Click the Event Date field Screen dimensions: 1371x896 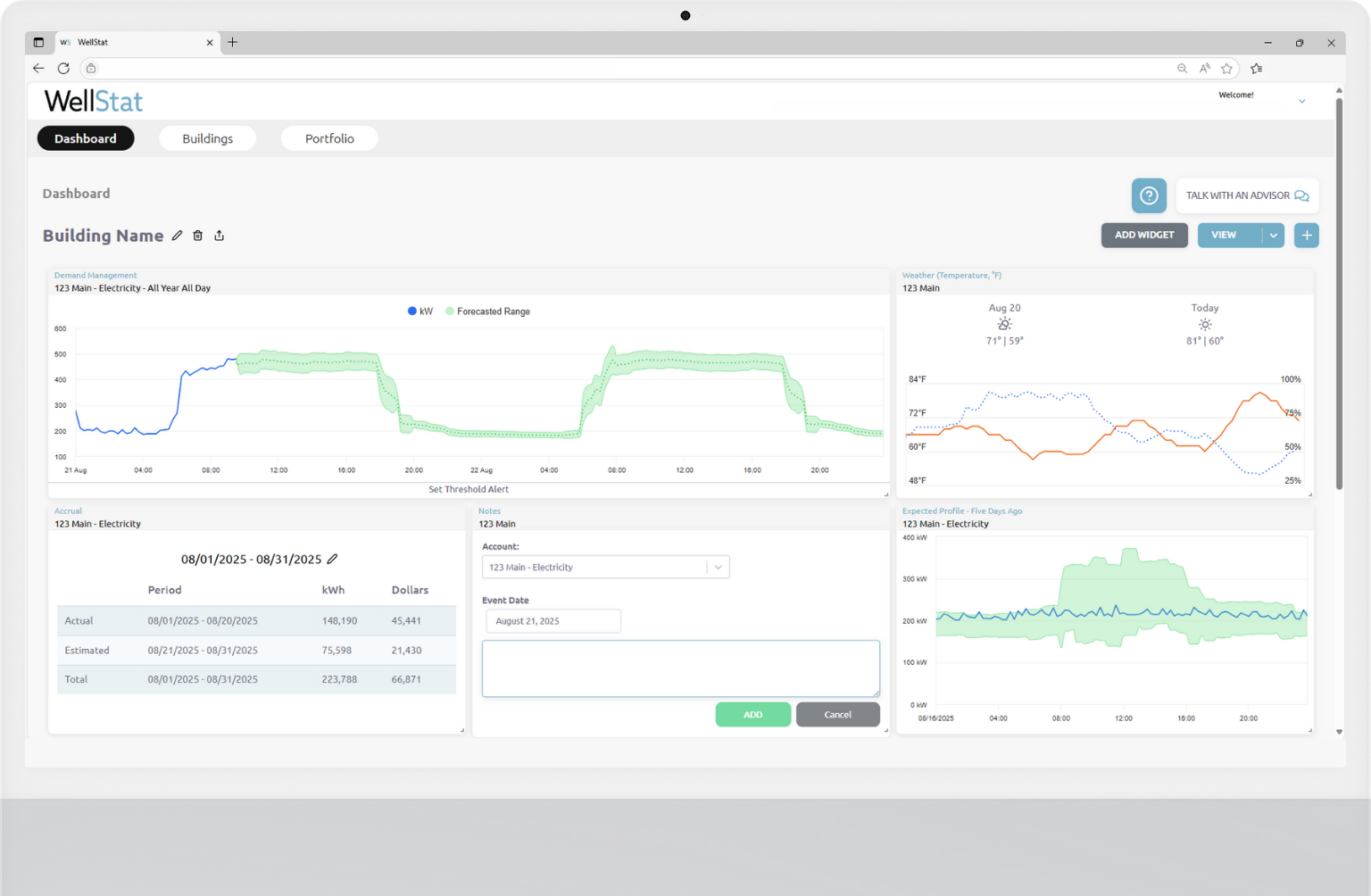tap(553, 621)
